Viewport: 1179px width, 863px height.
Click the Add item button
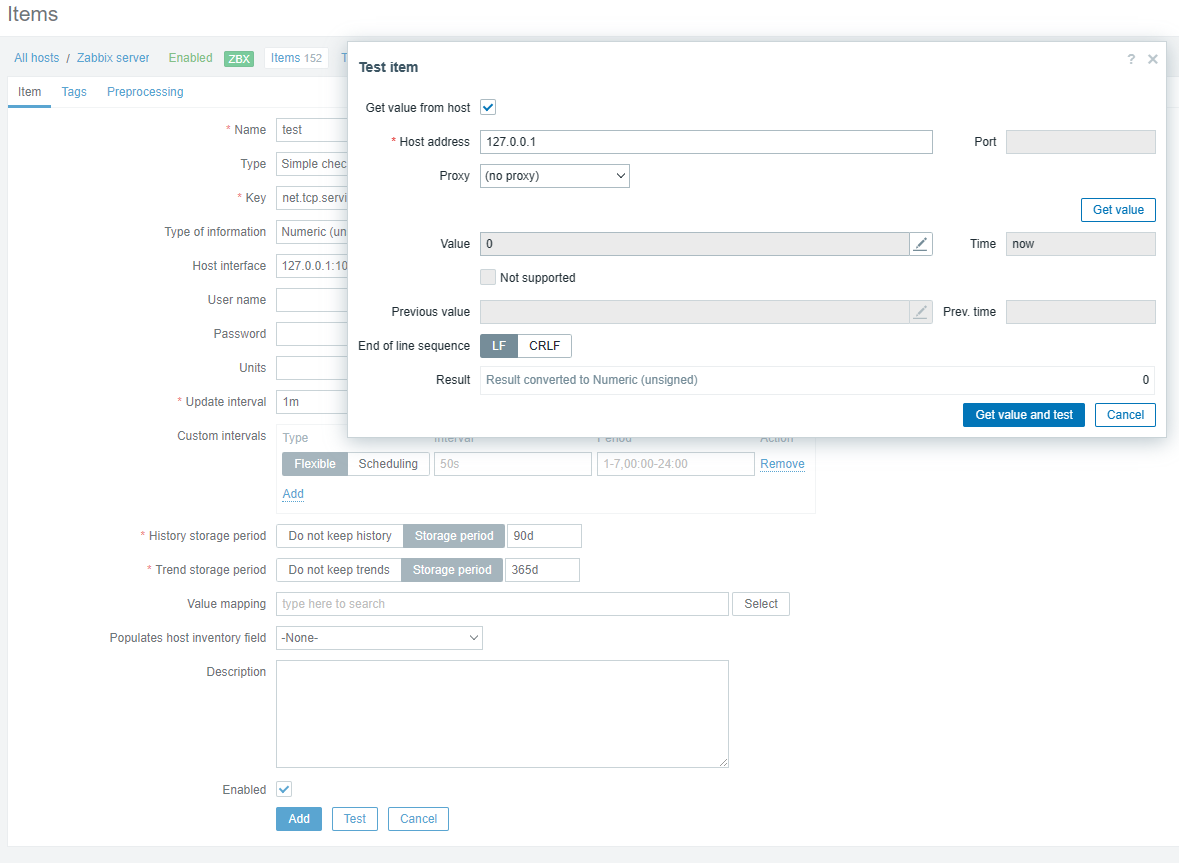[x=299, y=819]
